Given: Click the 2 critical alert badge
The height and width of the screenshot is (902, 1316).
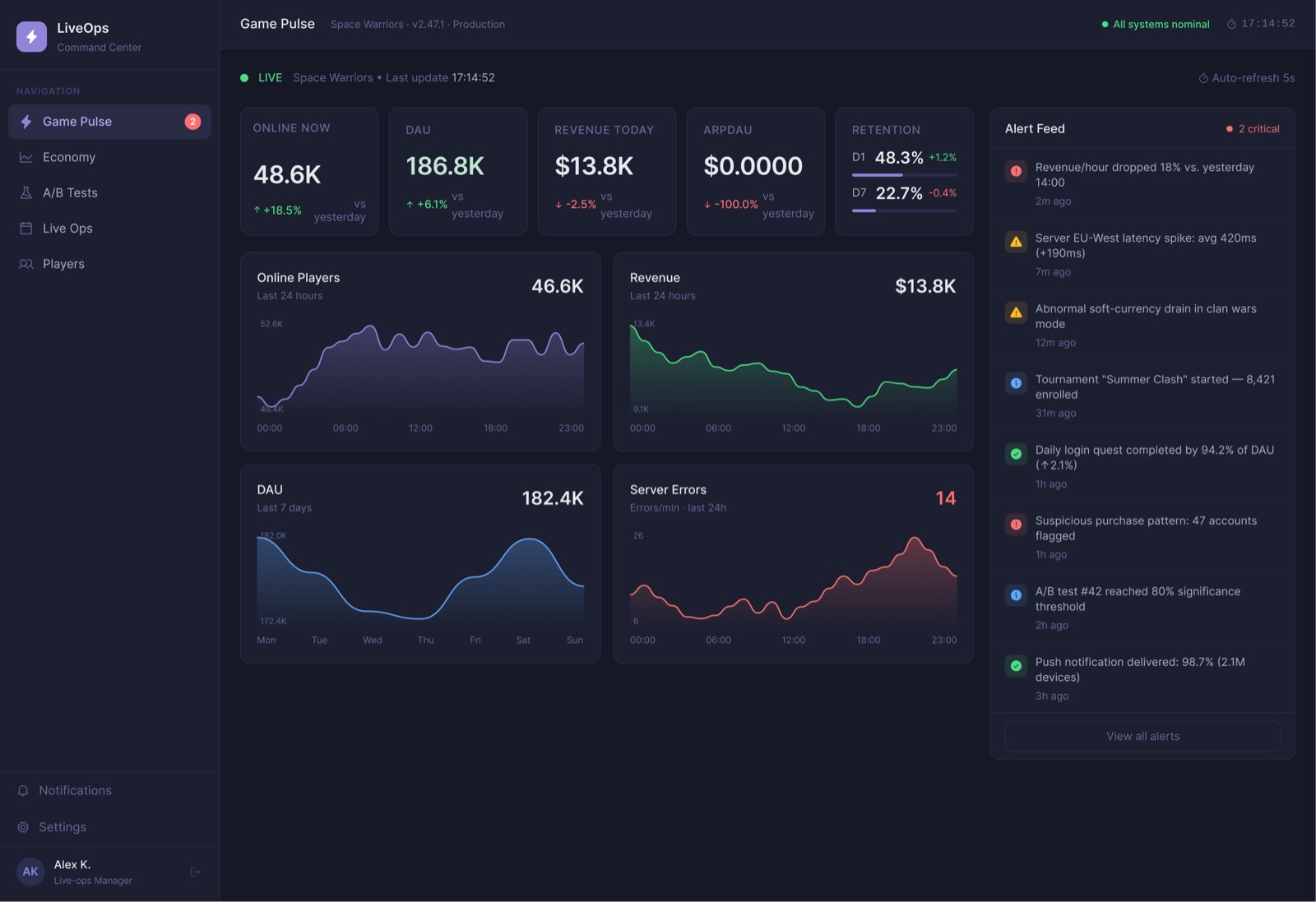Looking at the screenshot, I should tap(1253, 129).
